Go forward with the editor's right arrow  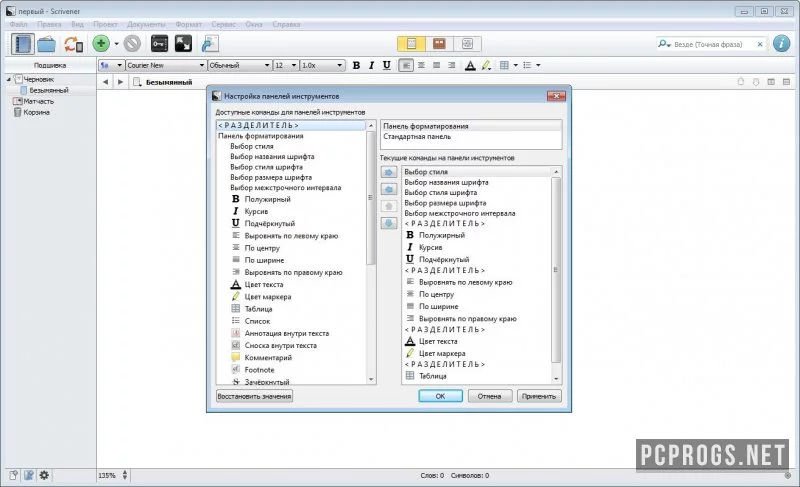120,82
